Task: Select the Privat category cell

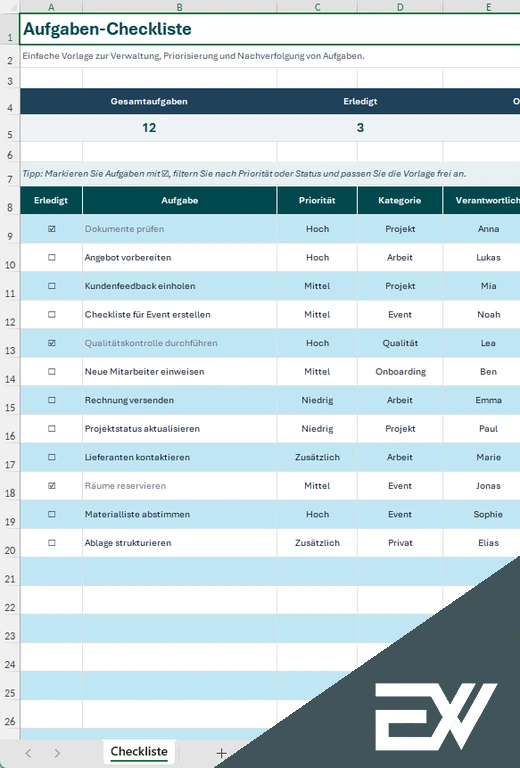Action: coord(400,543)
